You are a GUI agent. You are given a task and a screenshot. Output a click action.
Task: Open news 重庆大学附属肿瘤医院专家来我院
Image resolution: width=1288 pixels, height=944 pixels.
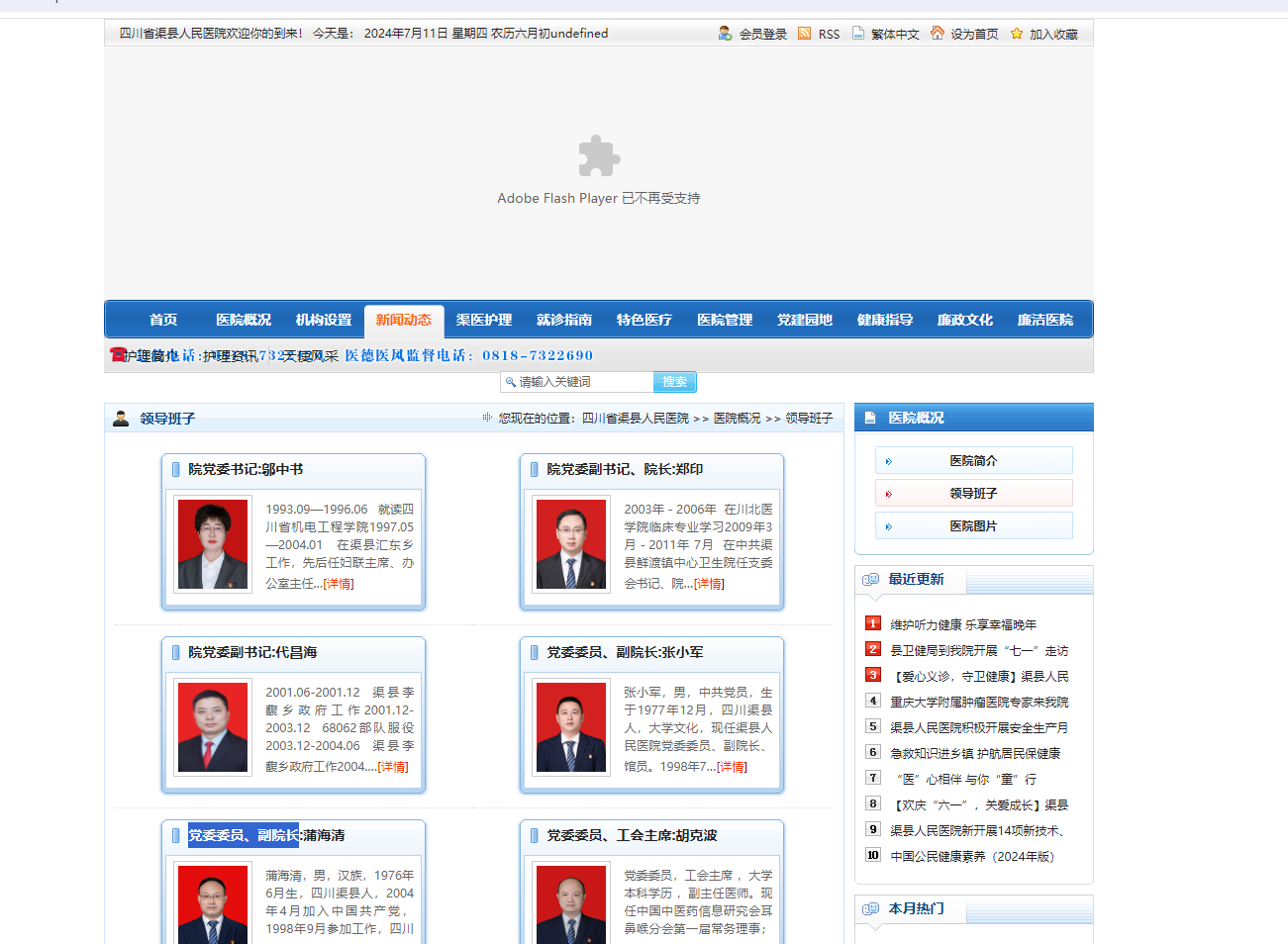[979, 703]
